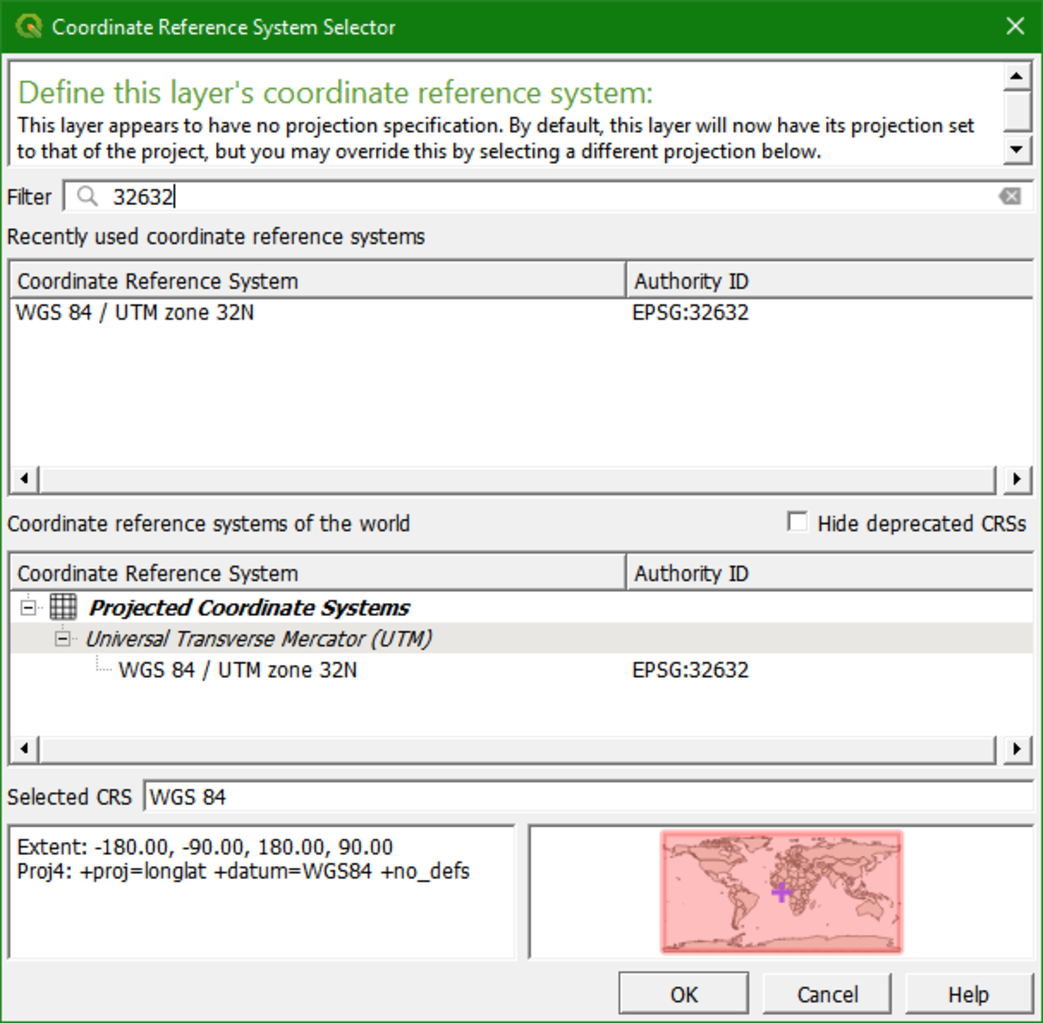Click the scroll-up arrow on the description panel
Screen dimensions: 1043x1023
click(x=1017, y=74)
